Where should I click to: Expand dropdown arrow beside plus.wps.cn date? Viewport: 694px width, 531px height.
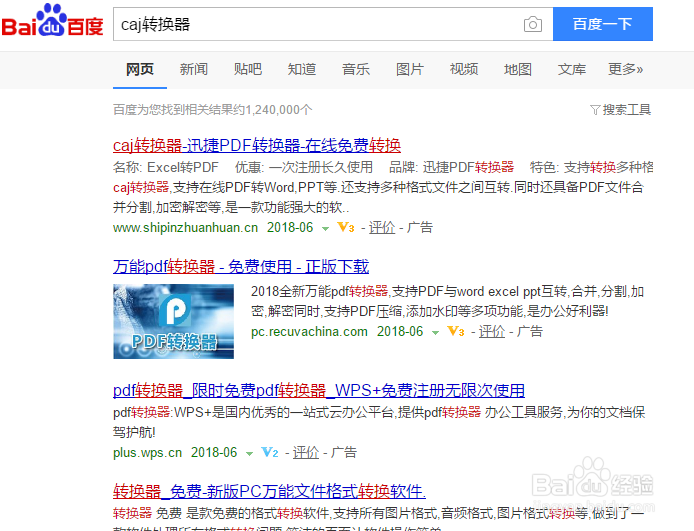[249, 454]
